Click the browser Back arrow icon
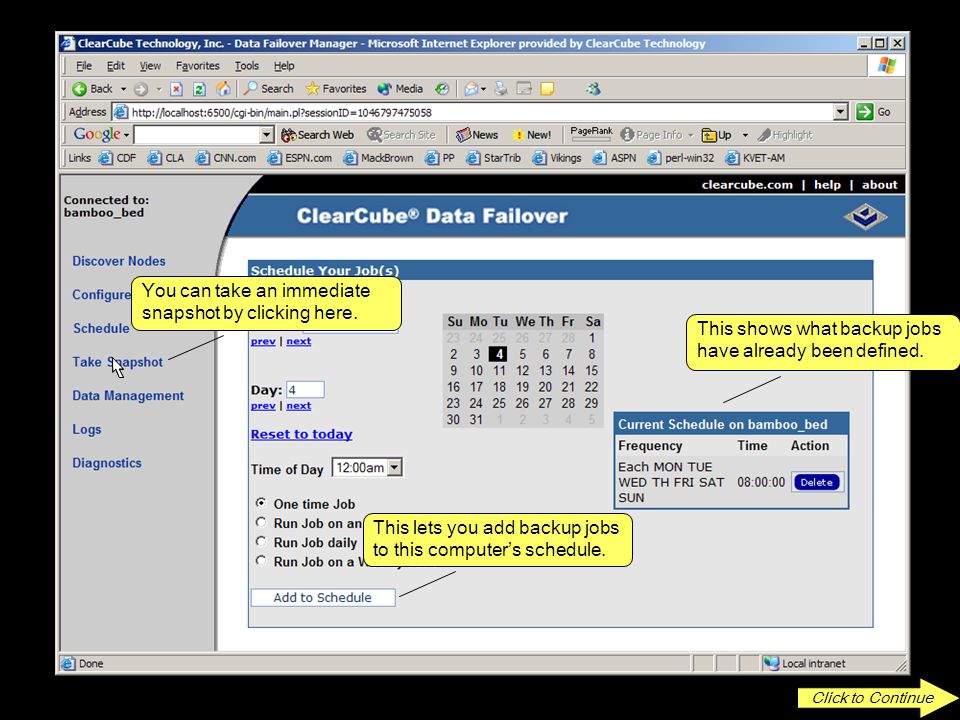 point(80,89)
